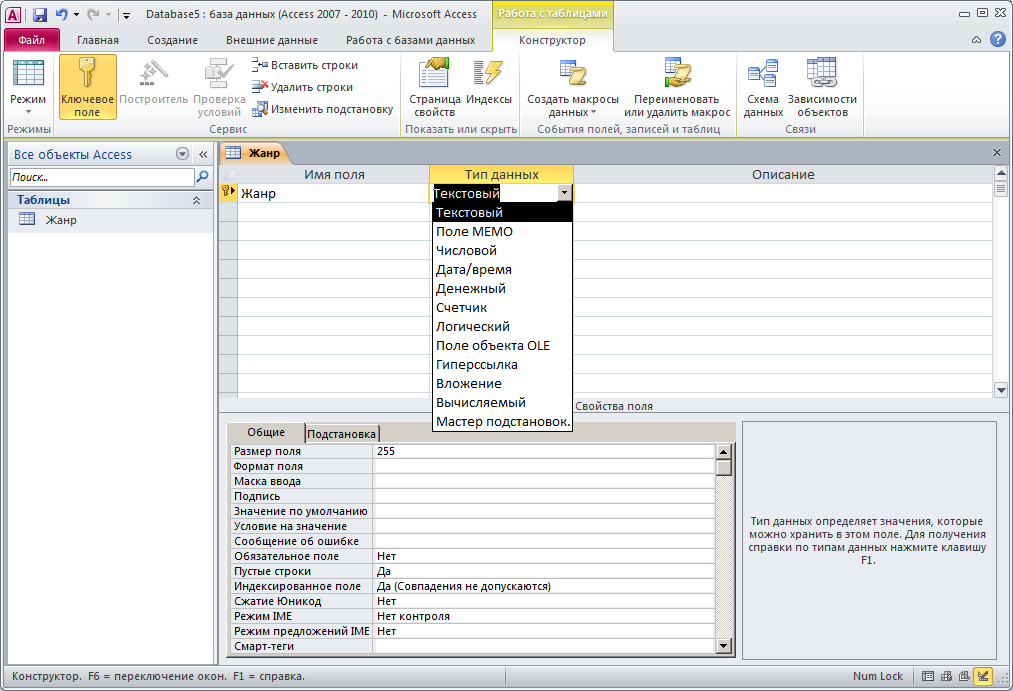Click Индексированное поле value field
1013x691 pixels.
pos(544,586)
